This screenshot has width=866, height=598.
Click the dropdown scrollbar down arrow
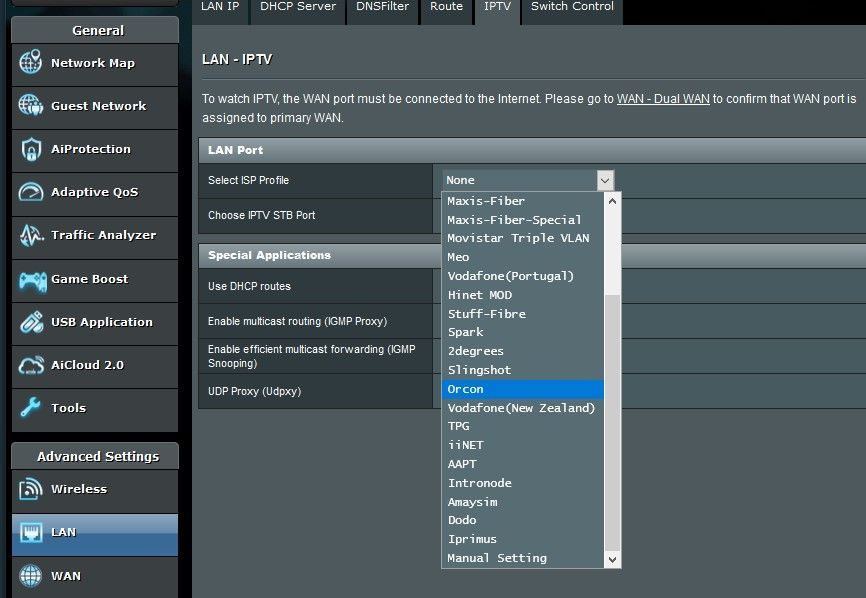click(x=611, y=559)
